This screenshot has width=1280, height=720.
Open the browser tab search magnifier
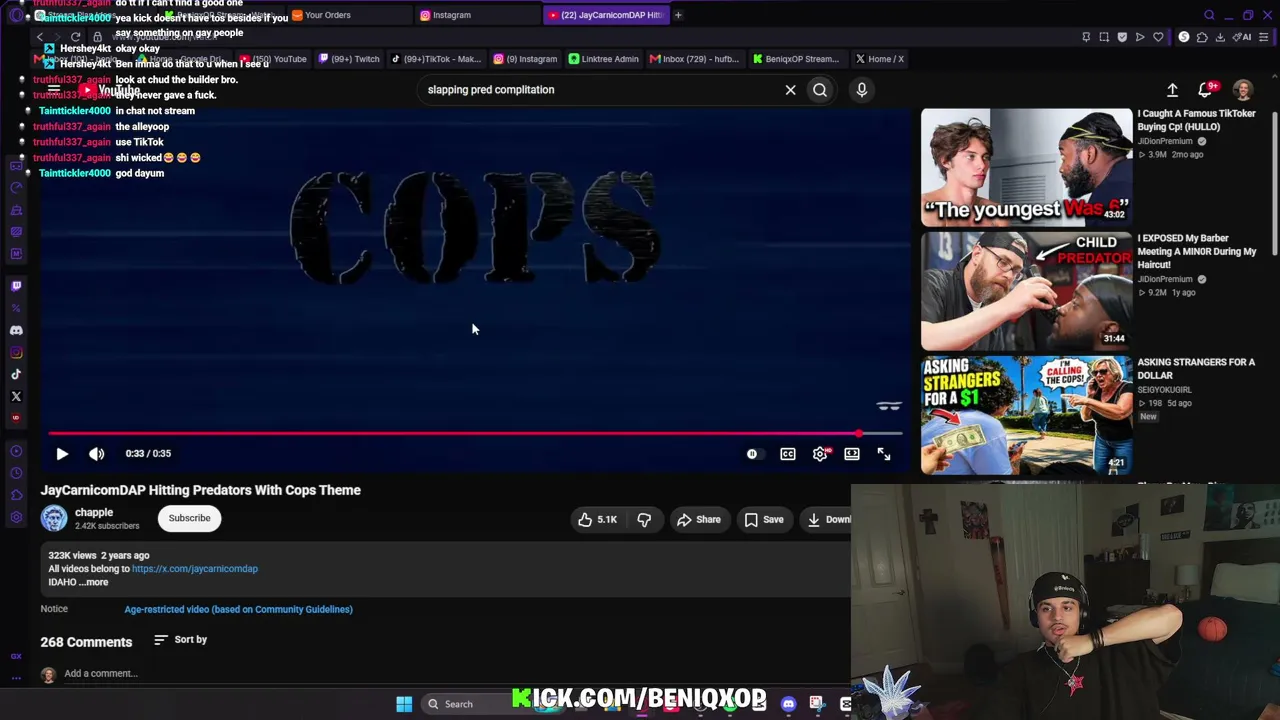[1209, 15]
